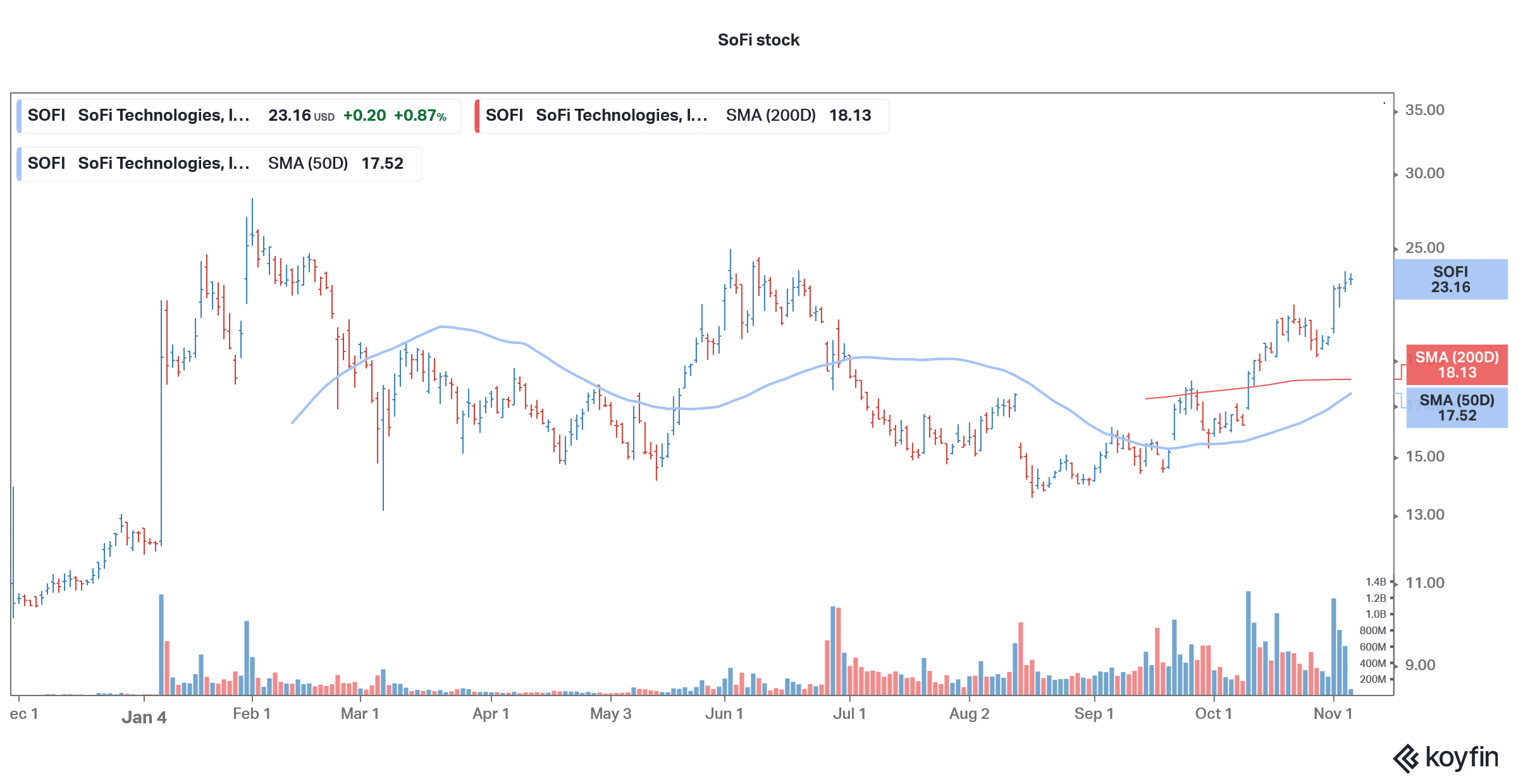Click the Feb 1 date label

point(252,714)
